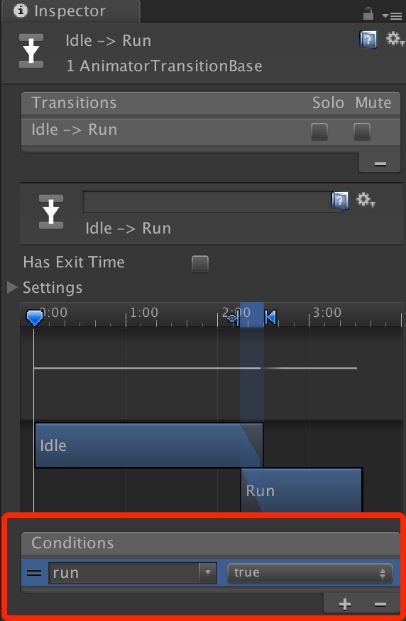
Task: Click the transition icon next to Idle -> Run title
Action: pos(31,51)
